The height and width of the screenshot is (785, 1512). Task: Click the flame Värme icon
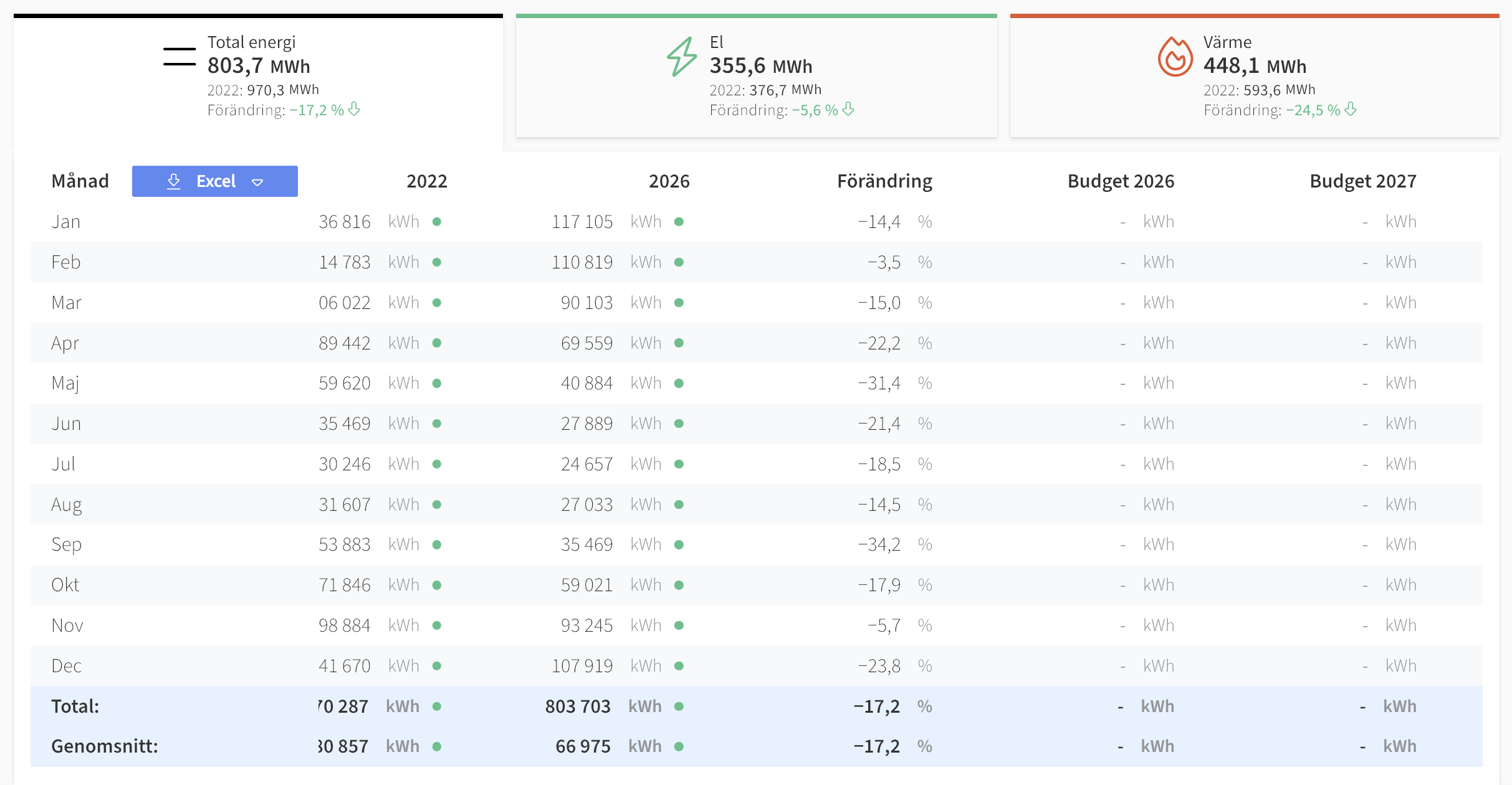(x=1175, y=57)
